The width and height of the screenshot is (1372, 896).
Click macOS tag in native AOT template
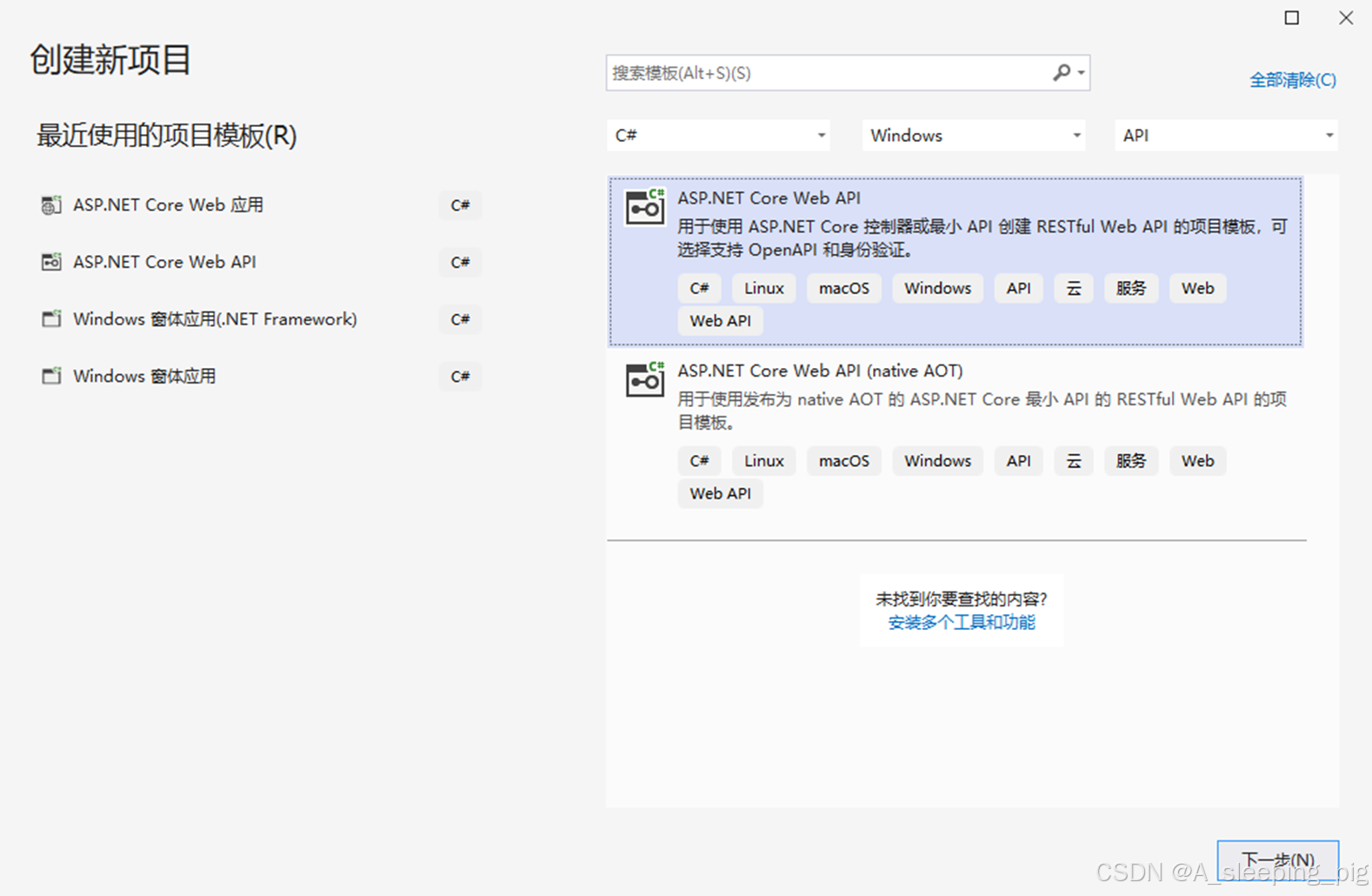pyautogui.click(x=844, y=461)
